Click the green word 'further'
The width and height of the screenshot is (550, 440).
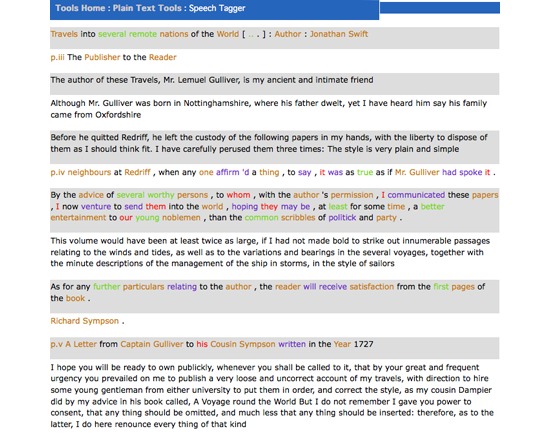107,287
